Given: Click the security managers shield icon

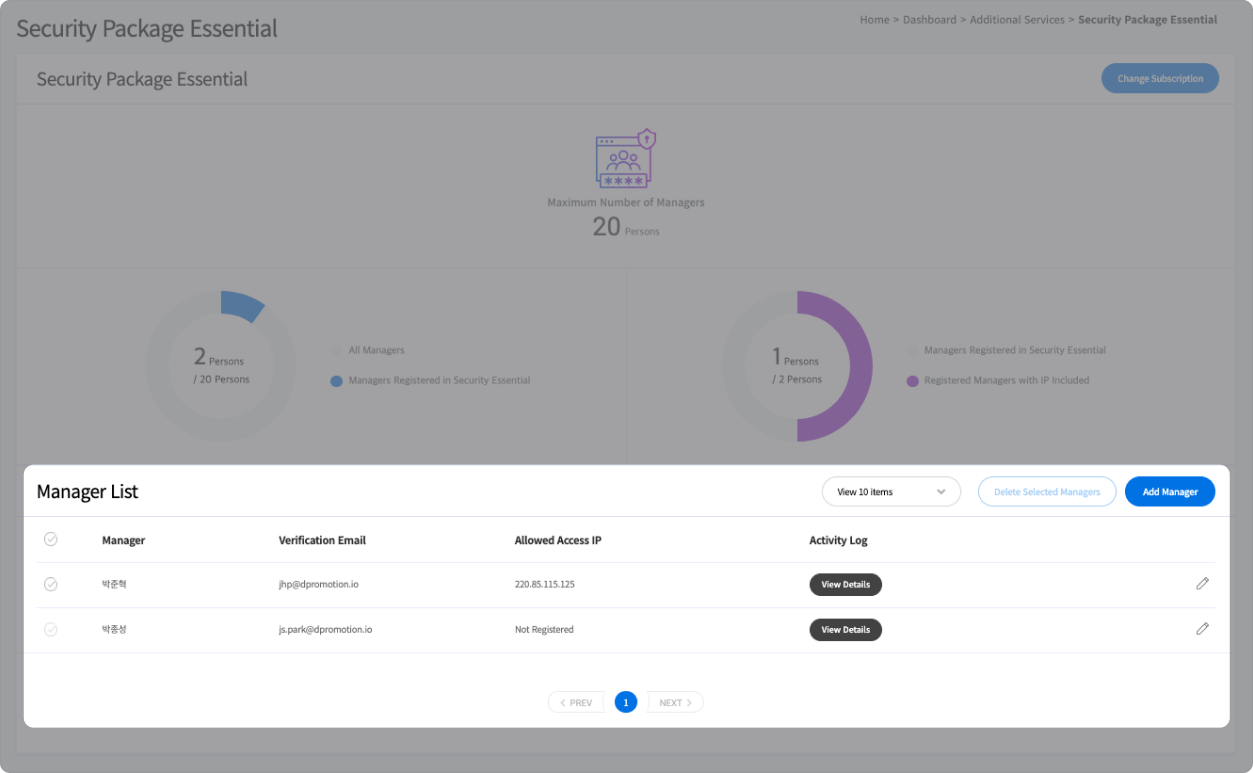Looking at the screenshot, I should (625, 158).
